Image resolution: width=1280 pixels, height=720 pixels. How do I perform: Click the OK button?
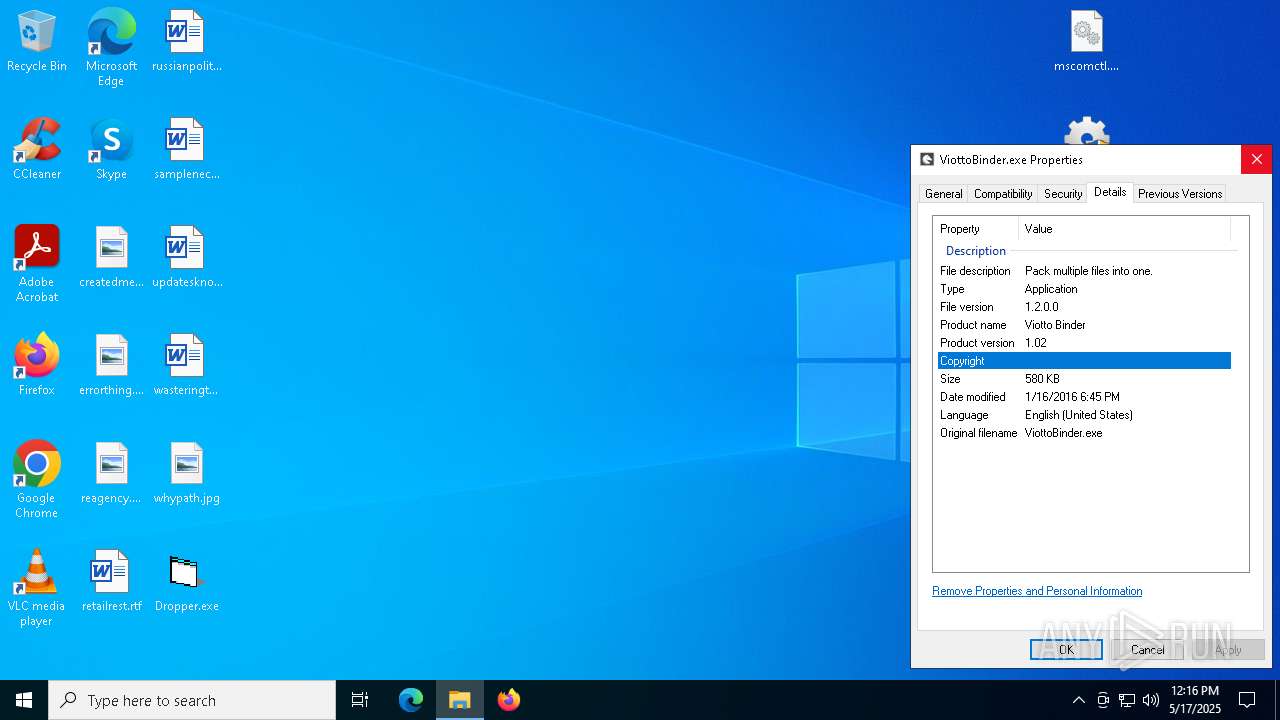1066,649
